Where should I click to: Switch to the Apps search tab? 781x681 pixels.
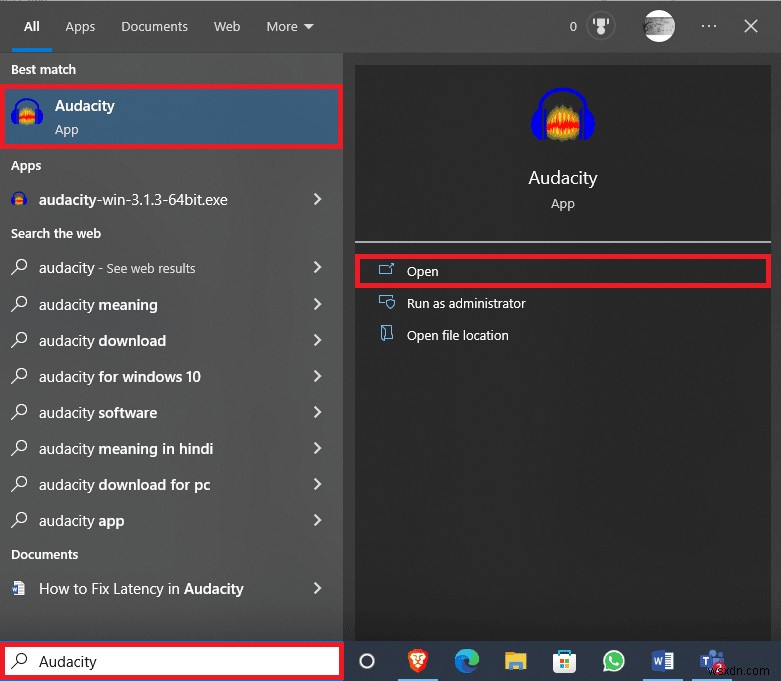pyautogui.click(x=80, y=26)
